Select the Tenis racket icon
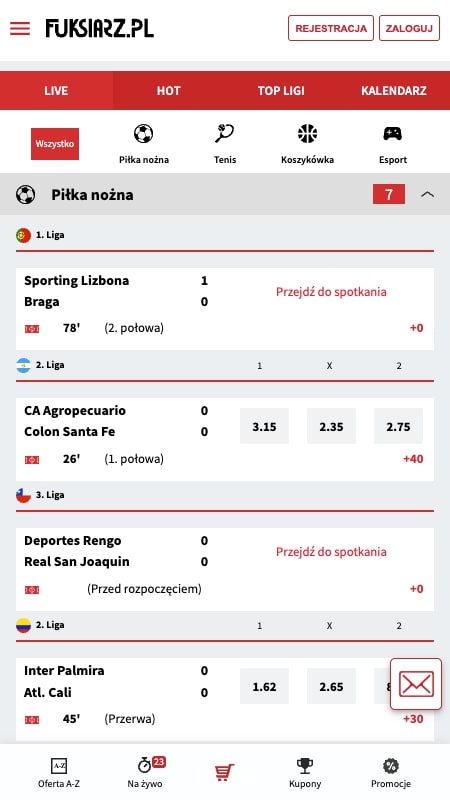 224,134
